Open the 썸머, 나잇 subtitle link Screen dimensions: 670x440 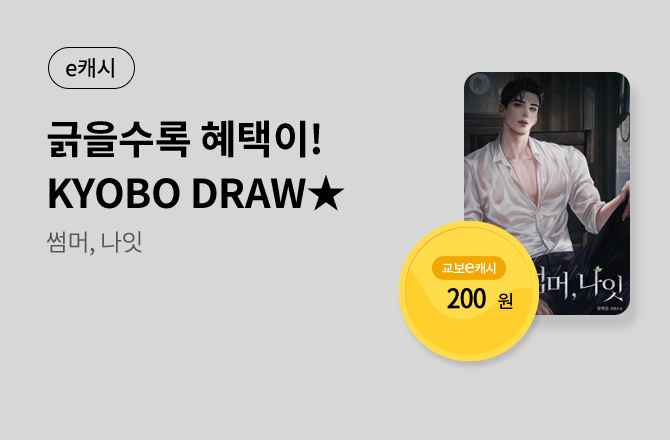click(x=94, y=242)
